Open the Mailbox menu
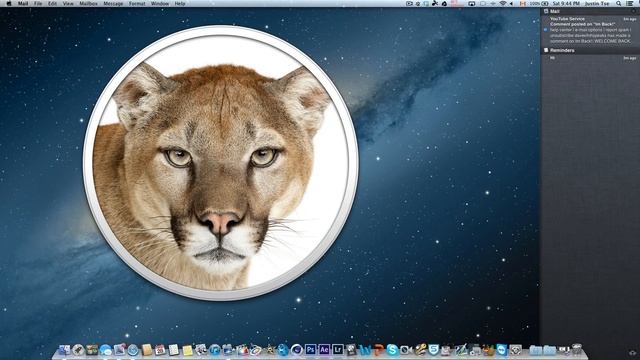The width and height of the screenshot is (640, 360). (88, 3)
